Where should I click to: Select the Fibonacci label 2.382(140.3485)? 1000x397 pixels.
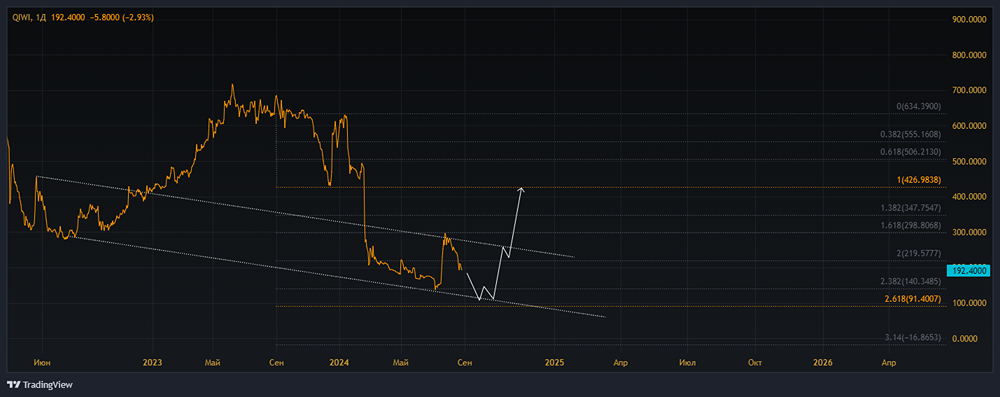(911, 281)
